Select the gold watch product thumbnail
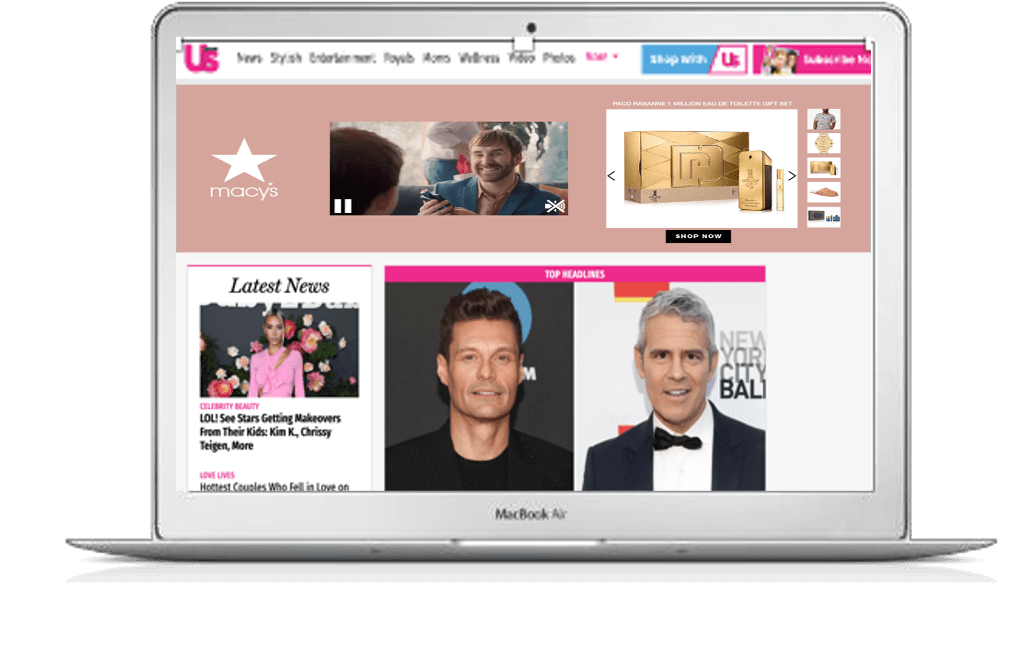 point(824,144)
